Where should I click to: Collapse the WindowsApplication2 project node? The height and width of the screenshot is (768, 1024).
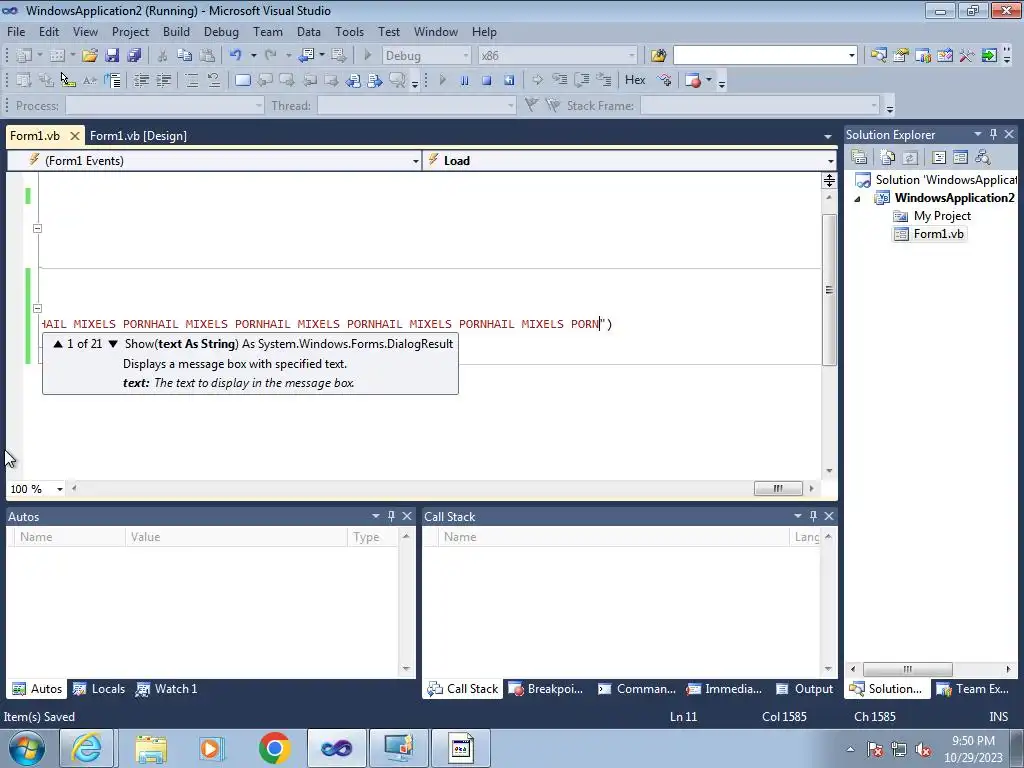click(x=857, y=199)
